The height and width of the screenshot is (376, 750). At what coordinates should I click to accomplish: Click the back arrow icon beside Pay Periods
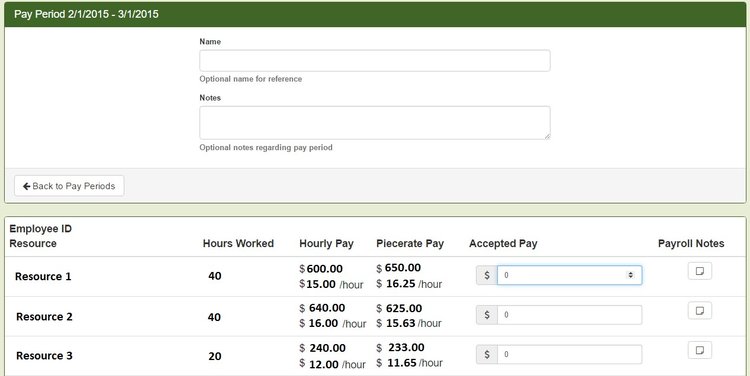pyautogui.click(x=27, y=186)
